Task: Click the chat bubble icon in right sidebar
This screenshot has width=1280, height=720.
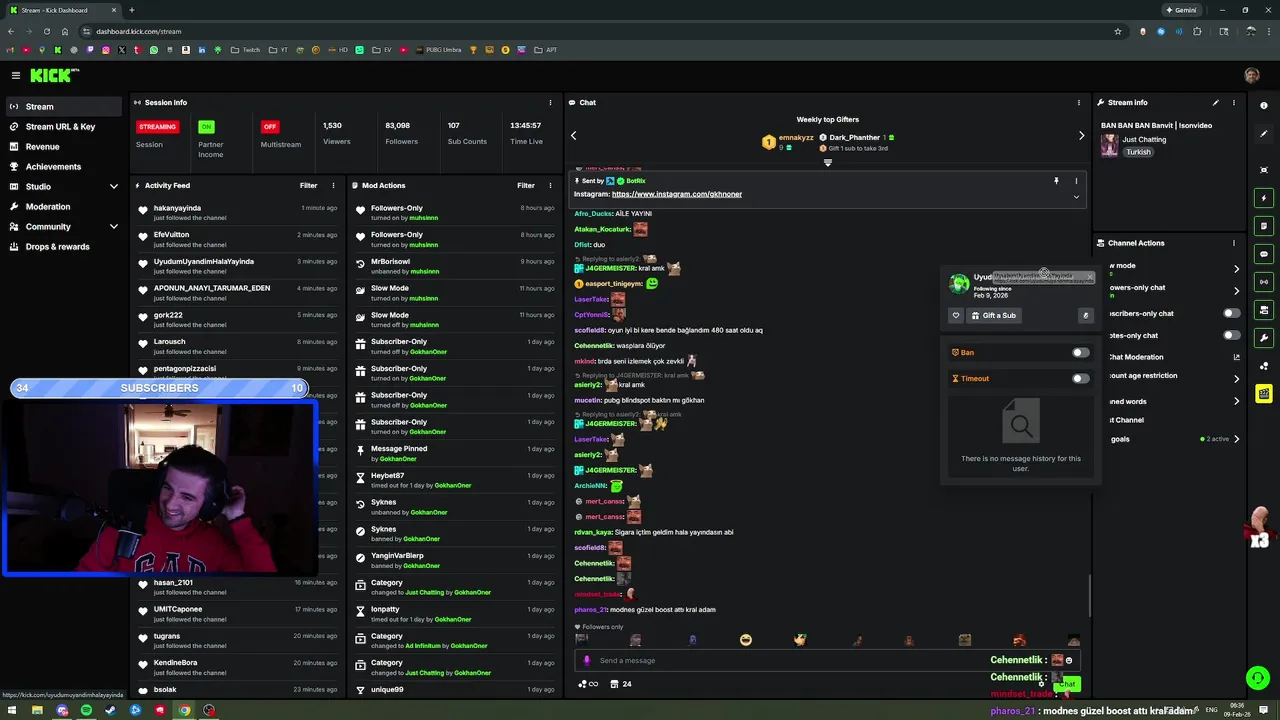Action: [x=1264, y=254]
